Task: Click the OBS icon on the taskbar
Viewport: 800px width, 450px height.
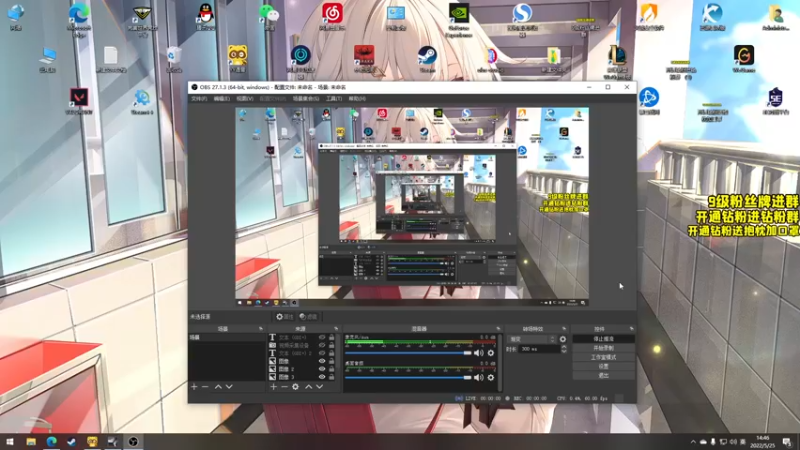Action: tap(133, 442)
